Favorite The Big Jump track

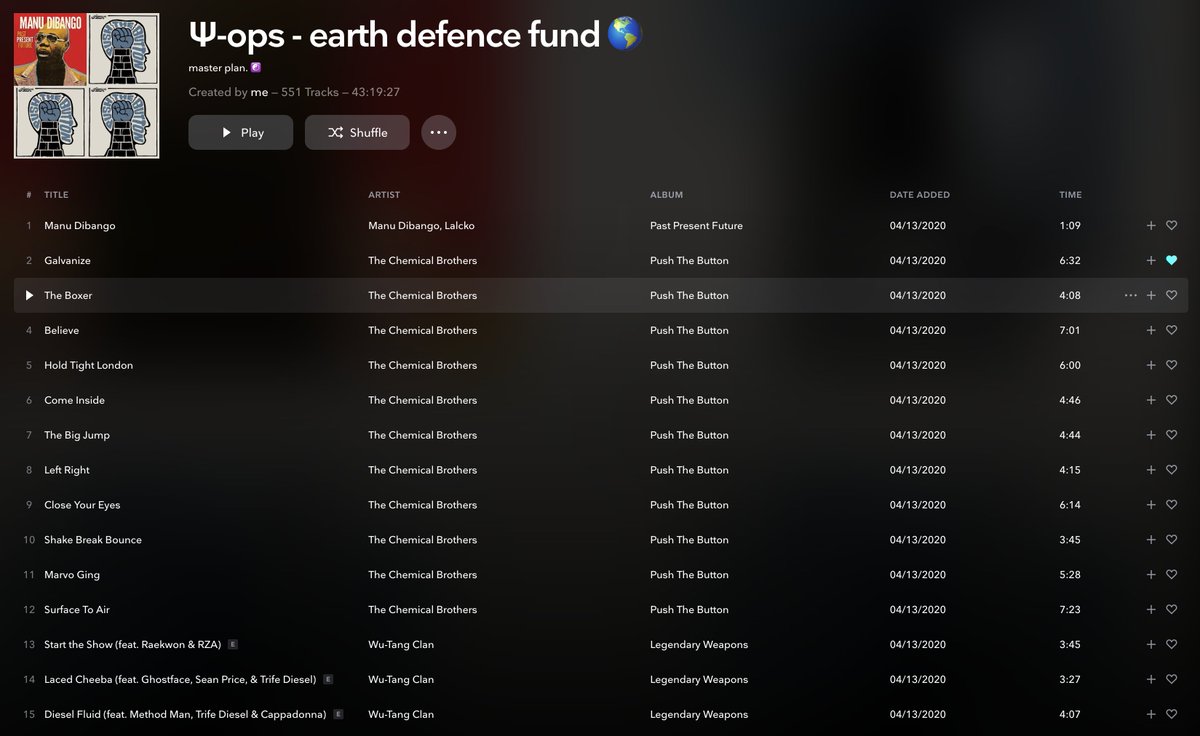1171,435
